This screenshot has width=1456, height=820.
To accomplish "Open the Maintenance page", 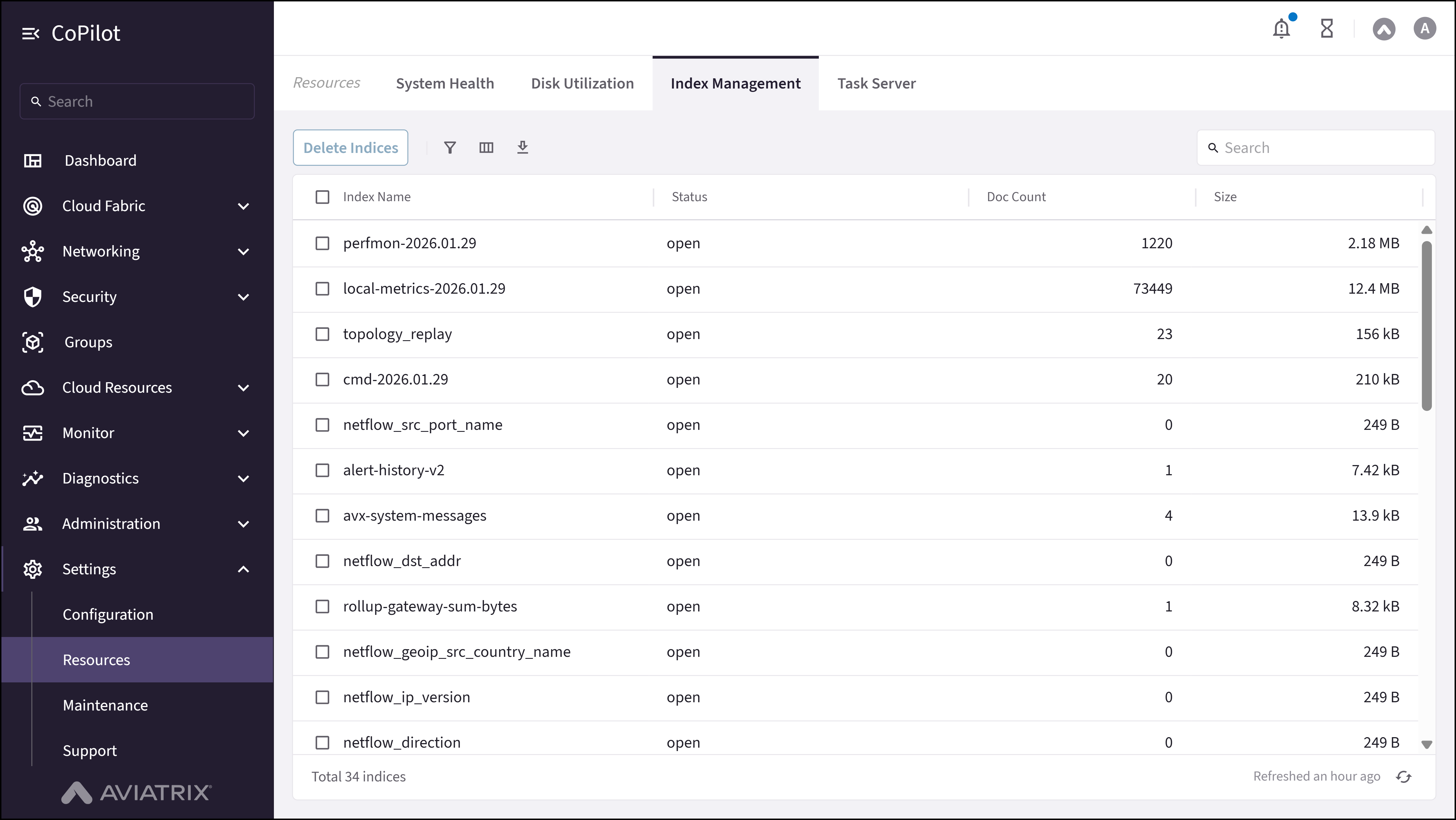I will click(104, 705).
